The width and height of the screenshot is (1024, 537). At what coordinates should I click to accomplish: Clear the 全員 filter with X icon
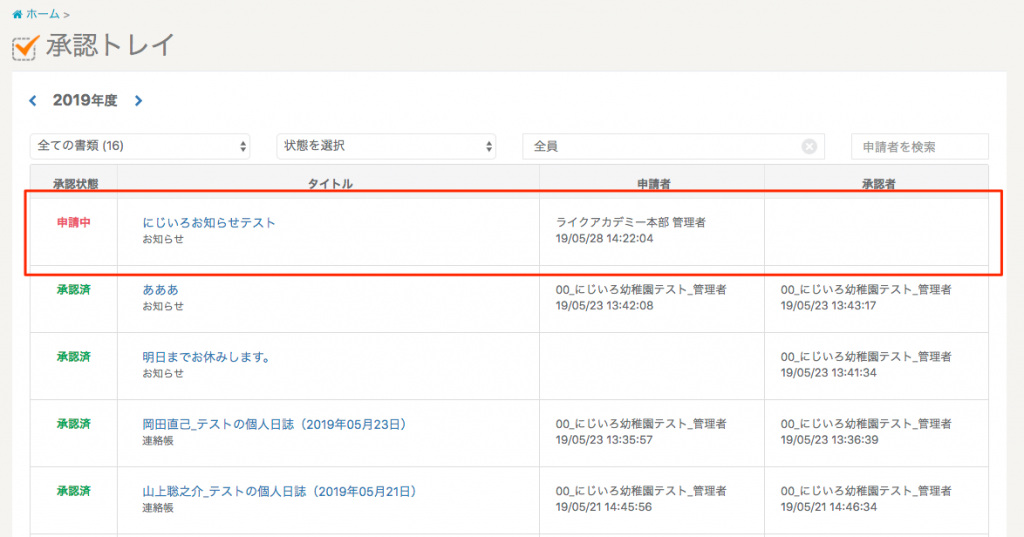coord(809,146)
